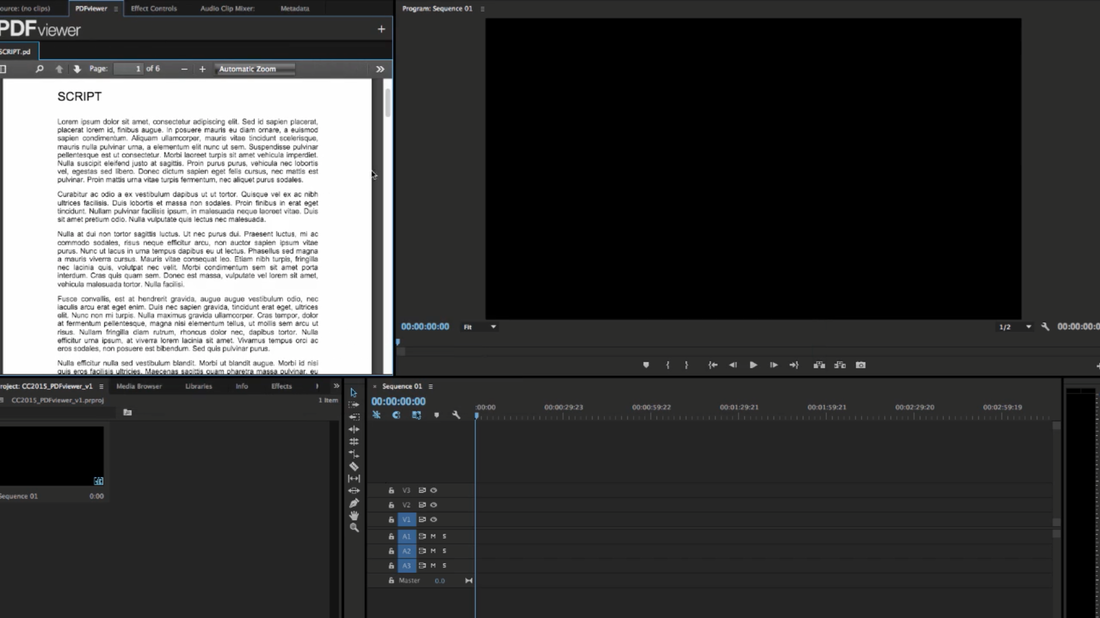This screenshot has width=1100, height=618.
Task: Click the Add Marker icon in the timeline
Action: pos(436,415)
